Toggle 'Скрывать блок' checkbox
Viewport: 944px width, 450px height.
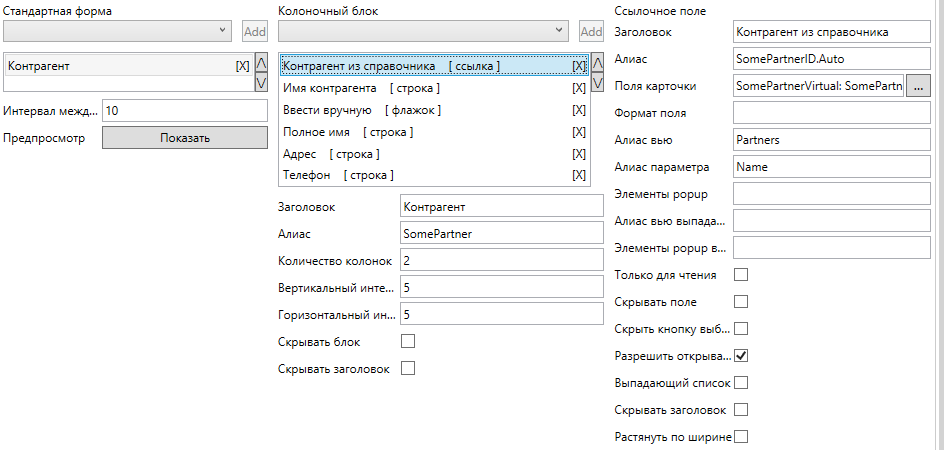(x=407, y=342)
